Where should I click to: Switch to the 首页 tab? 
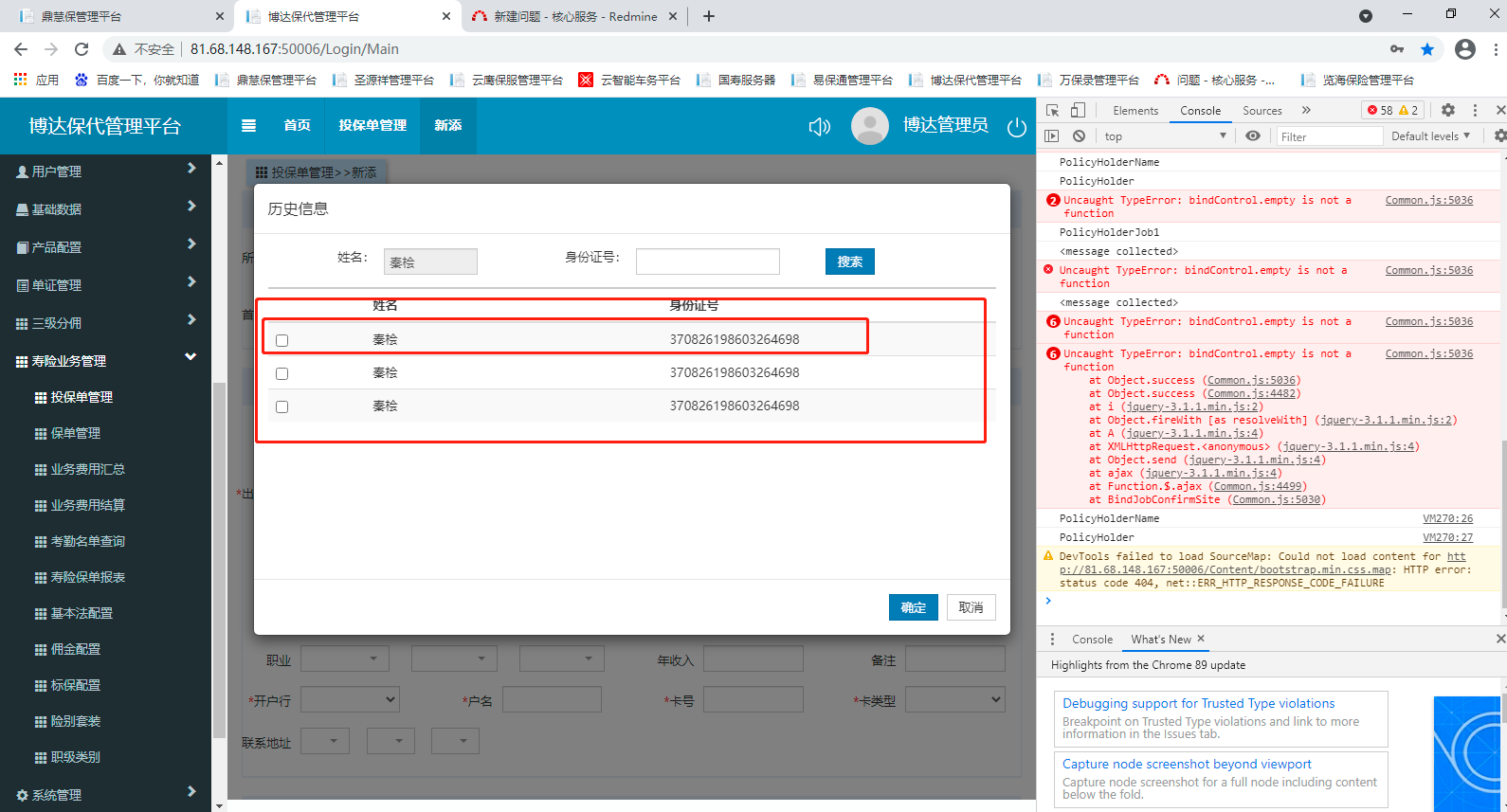tap(297, 125)
